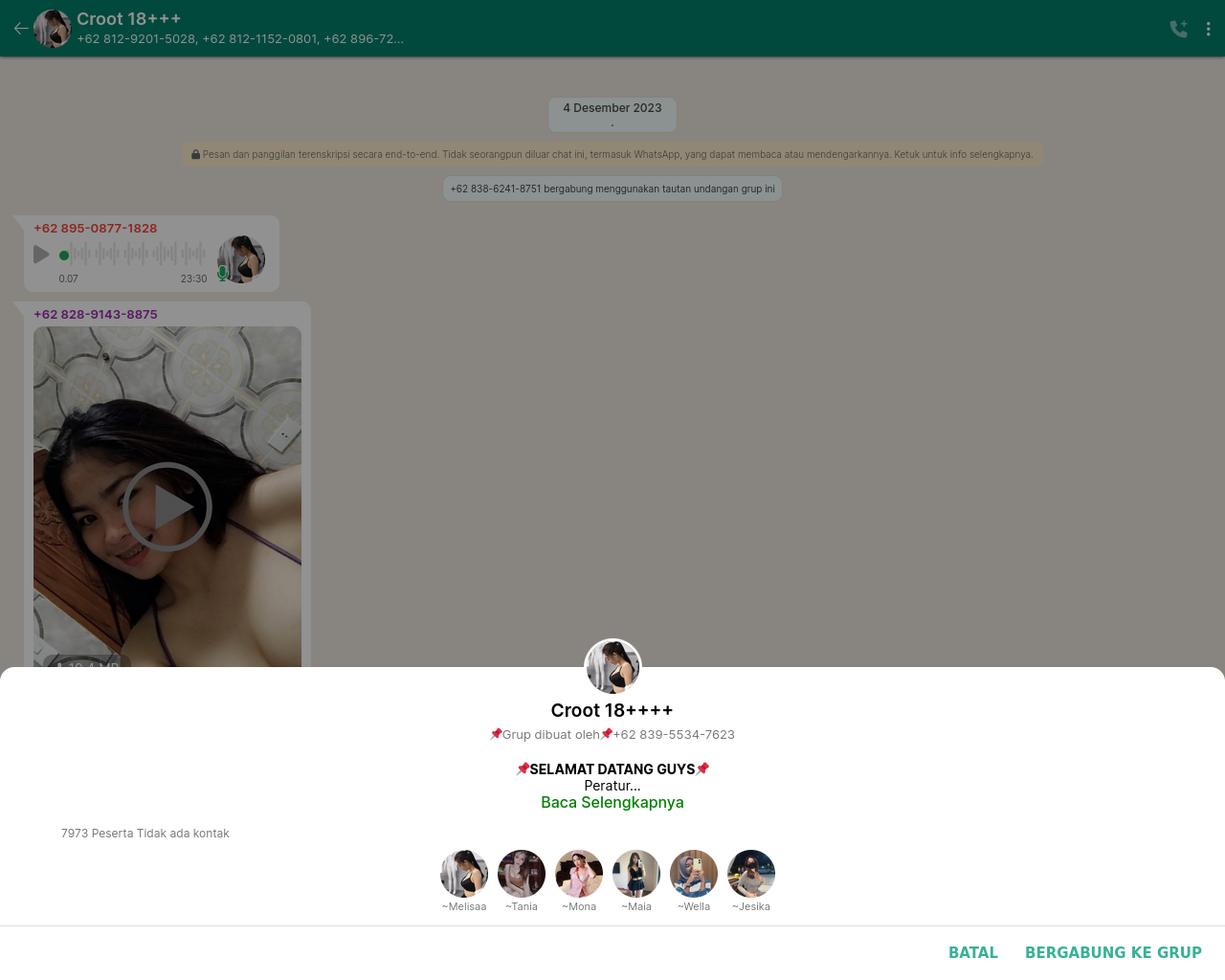Screen dimensions: 1225x980
Task: Seek the voice message waveform slider
Action: [133, 255]
